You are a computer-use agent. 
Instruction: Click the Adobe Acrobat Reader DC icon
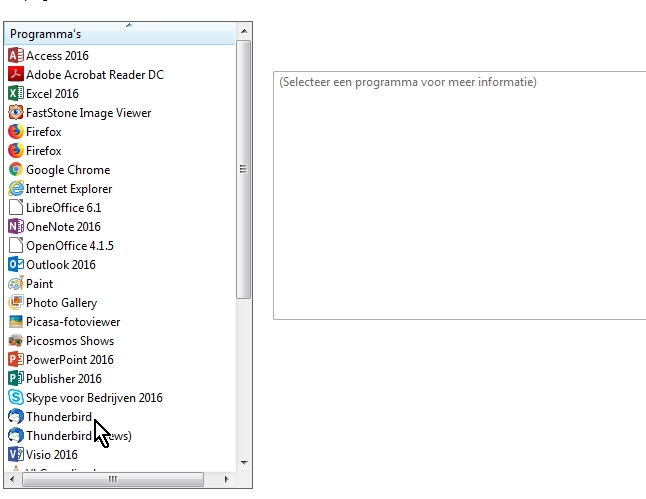click(x=15, y=75)
